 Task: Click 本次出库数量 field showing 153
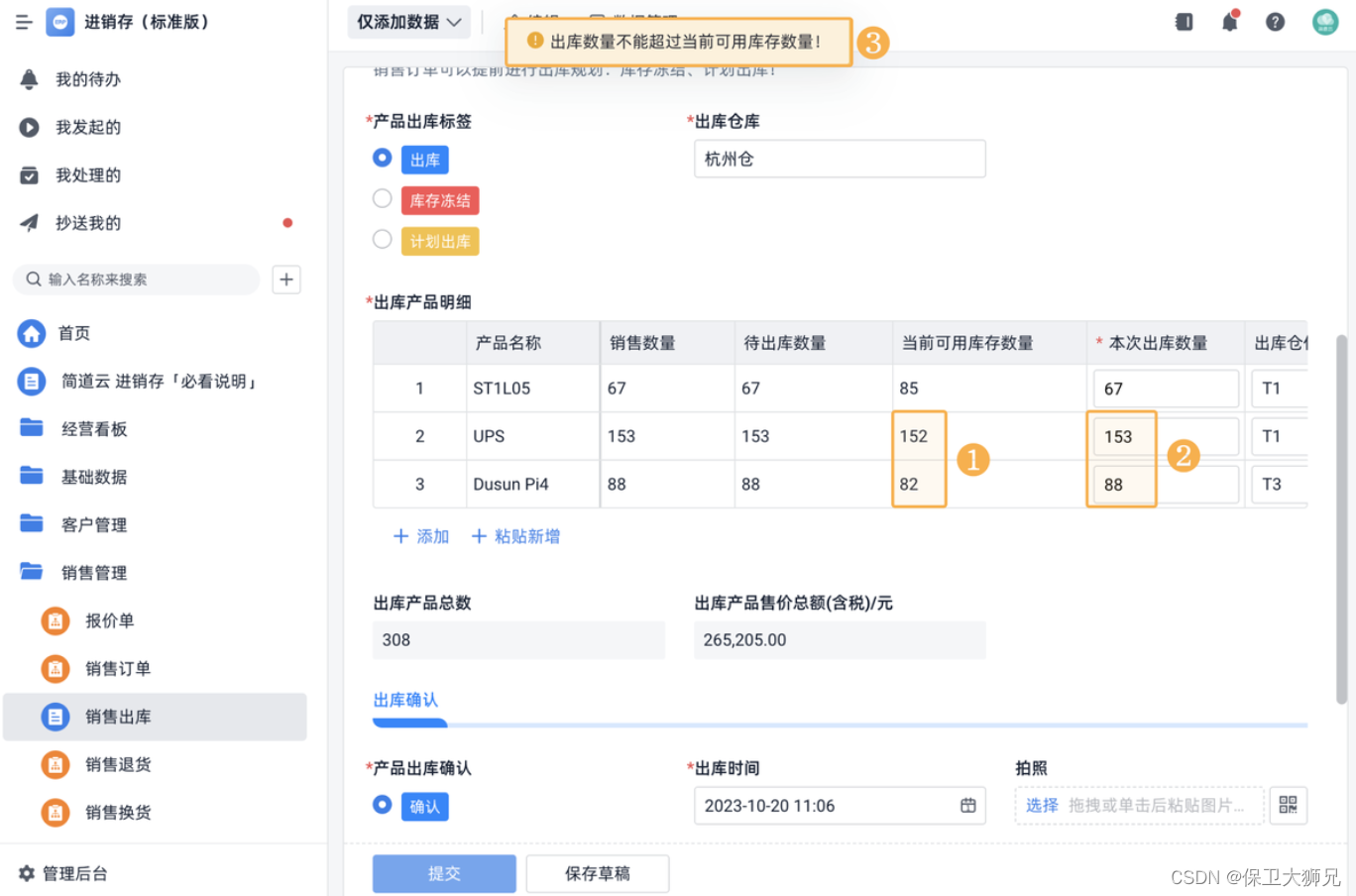coord(1166,437)
